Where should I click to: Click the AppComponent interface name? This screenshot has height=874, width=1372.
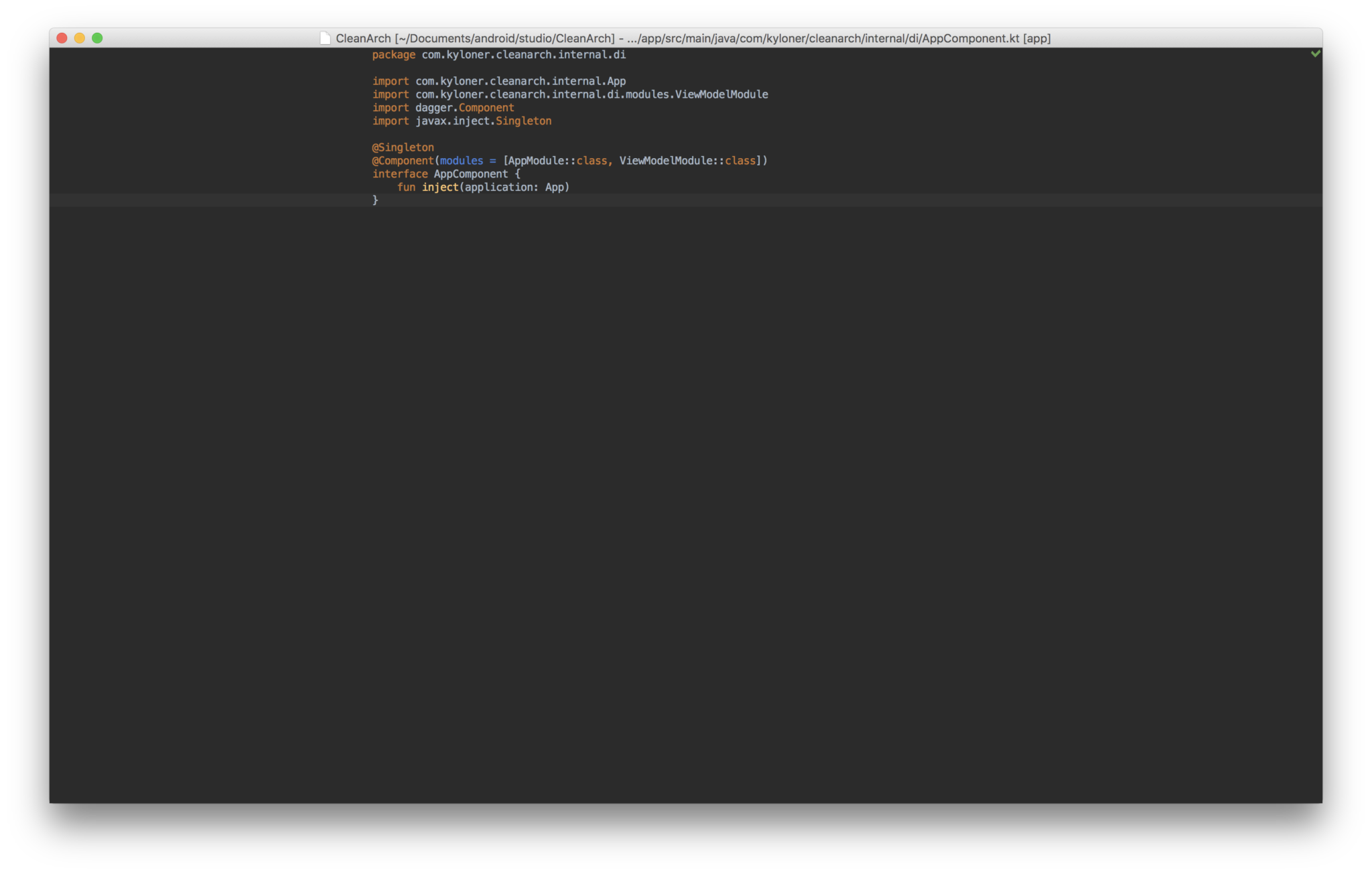[471, 174]
